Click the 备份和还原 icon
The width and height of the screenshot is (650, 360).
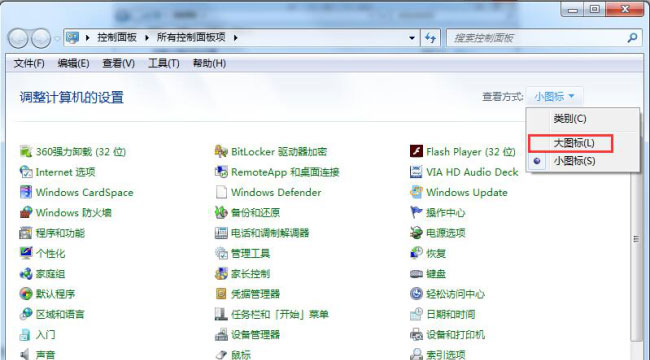(221, 212)
